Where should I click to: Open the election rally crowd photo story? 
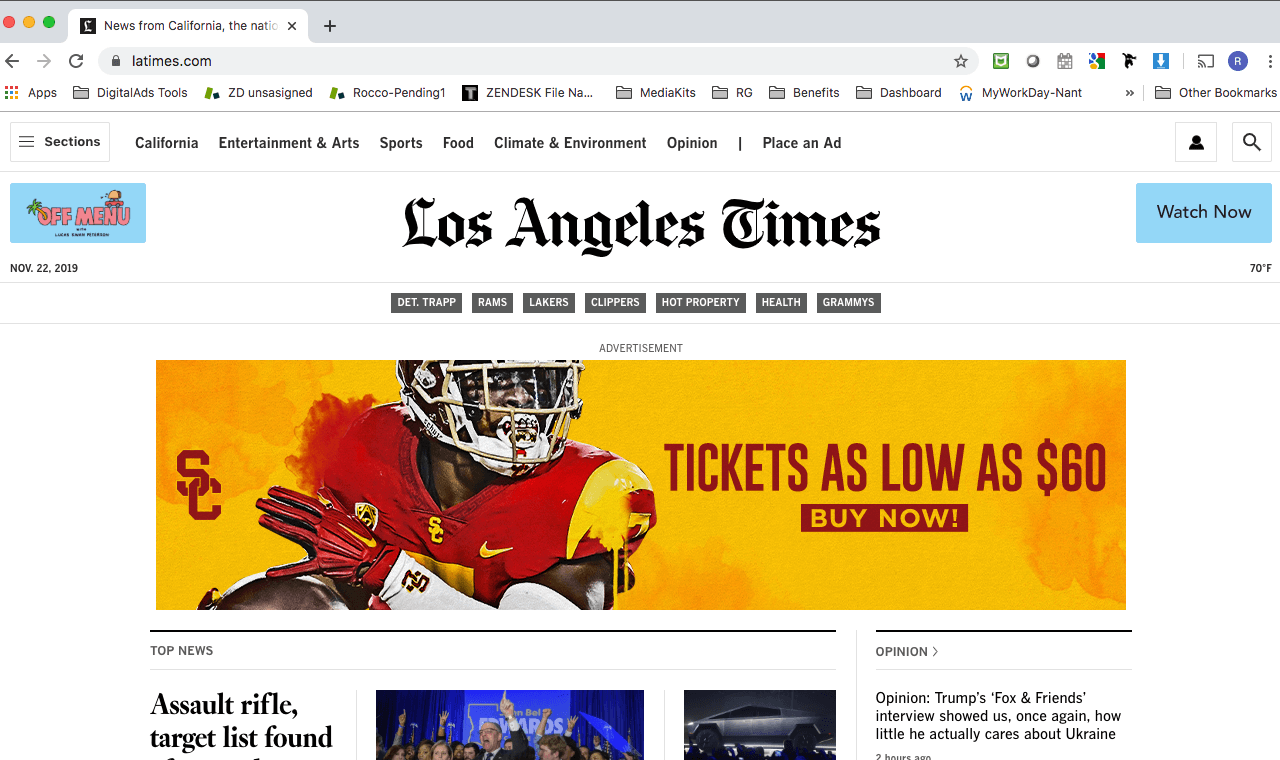[x=510, y=725]
